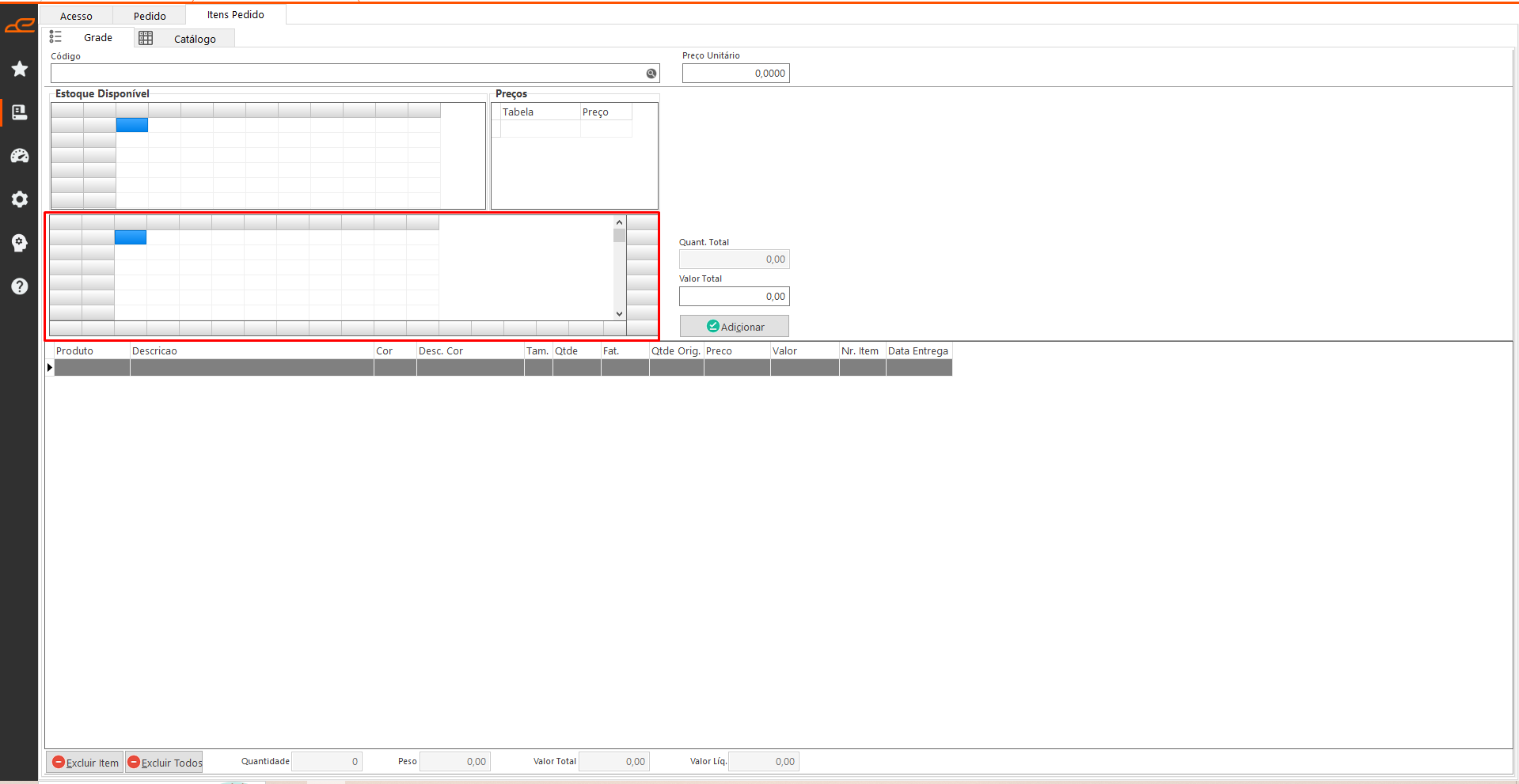Open the favorites star in sidebar
1519x784 pixels.
pyautogui.click(x=20, y=70)
